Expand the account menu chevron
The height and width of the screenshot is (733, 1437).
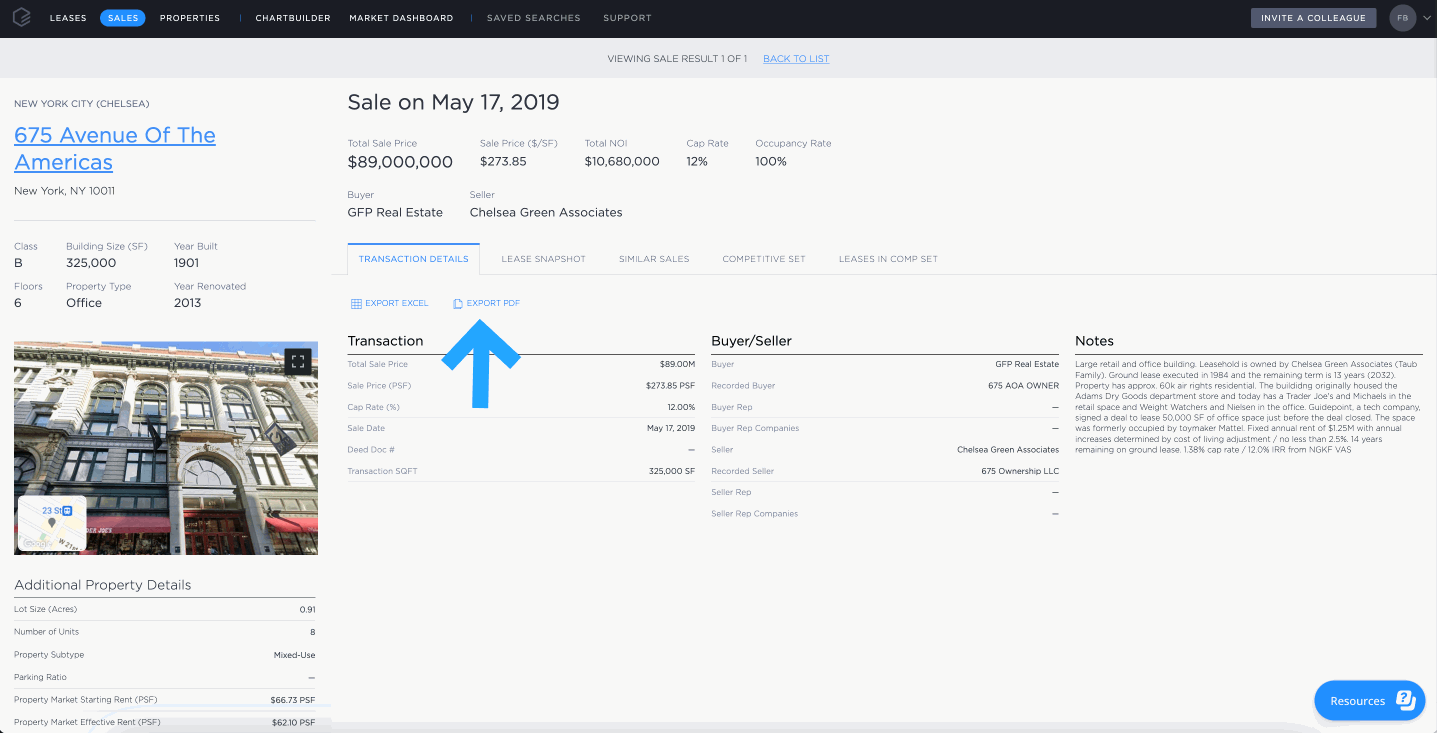1426,18
